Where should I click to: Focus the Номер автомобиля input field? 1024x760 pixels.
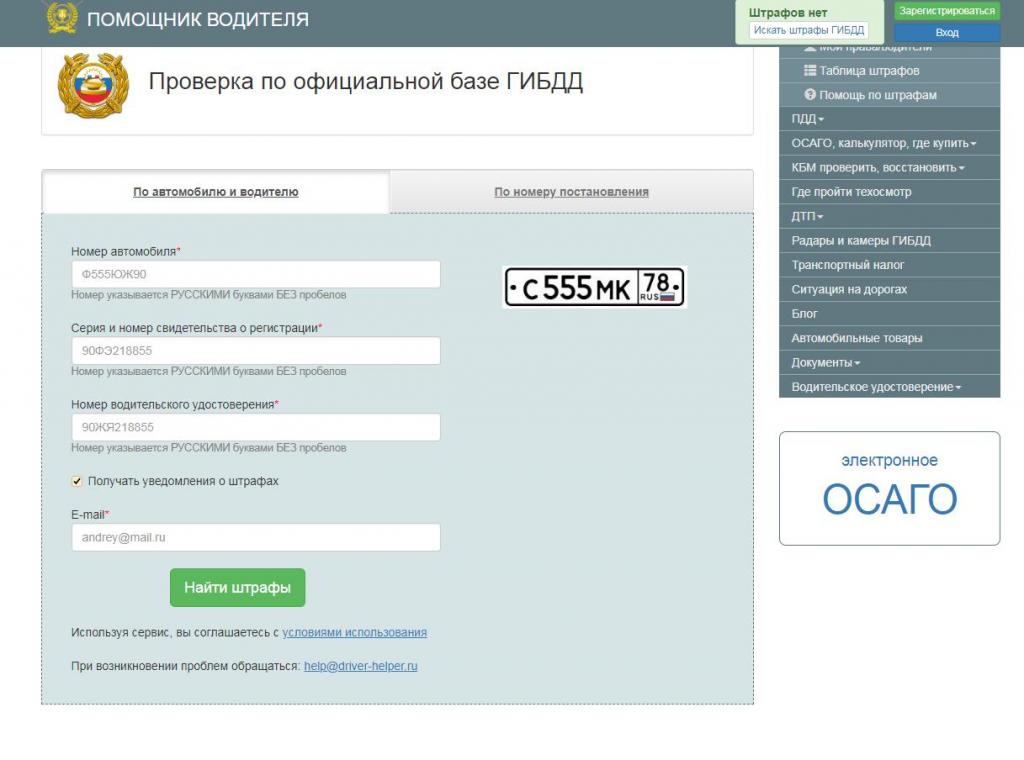point(256,274)
